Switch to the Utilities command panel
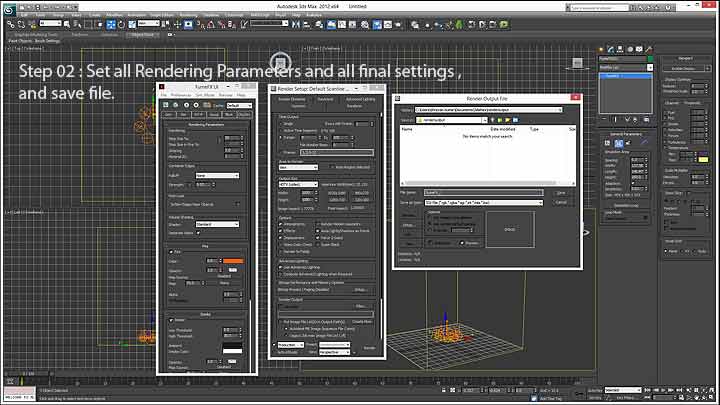Image resolution: width=720 pixels, height=405 pixels. (x=649, y=49)
